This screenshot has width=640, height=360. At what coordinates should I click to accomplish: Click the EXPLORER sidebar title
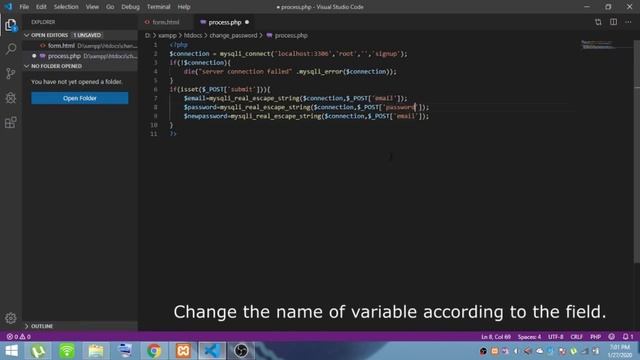coord(43,22)
